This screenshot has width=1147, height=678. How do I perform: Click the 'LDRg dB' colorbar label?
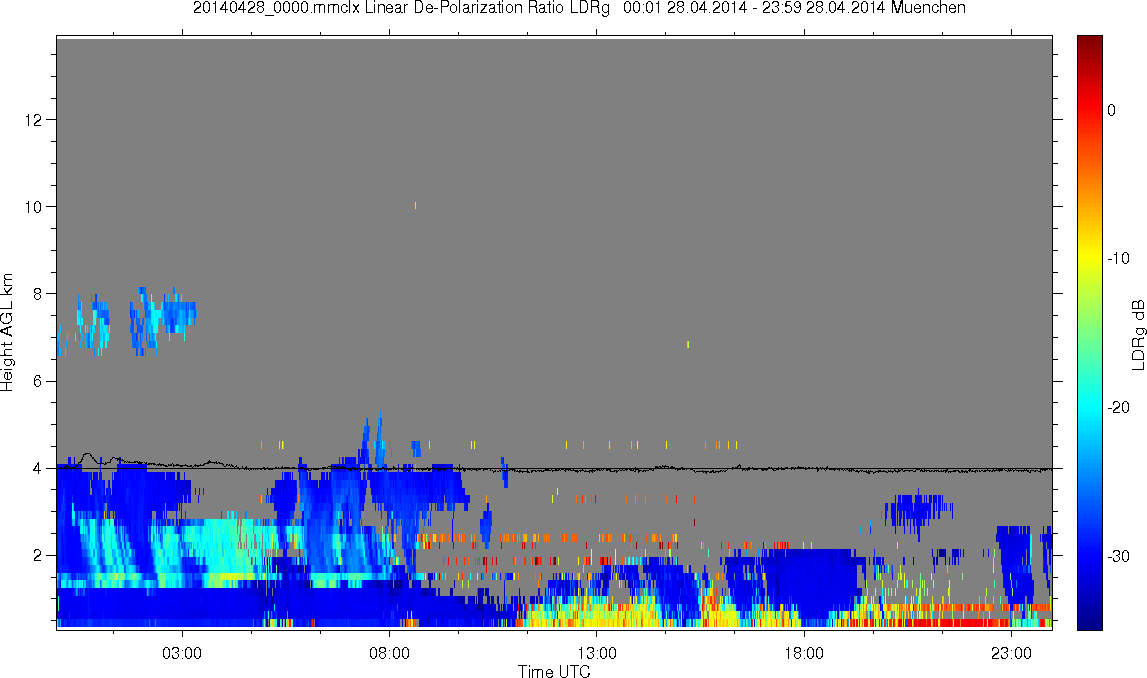coord(1137,334)
